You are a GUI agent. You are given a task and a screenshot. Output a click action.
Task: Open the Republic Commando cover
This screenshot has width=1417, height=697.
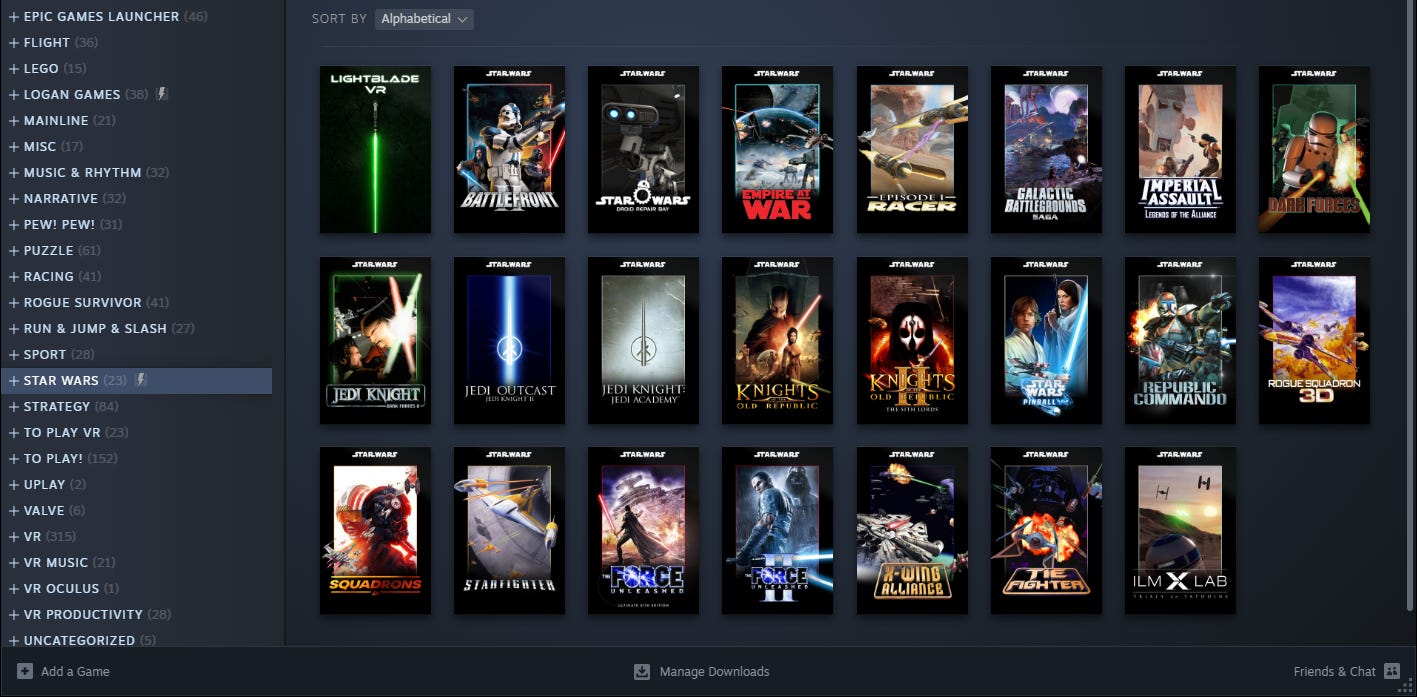point(1180,340)
